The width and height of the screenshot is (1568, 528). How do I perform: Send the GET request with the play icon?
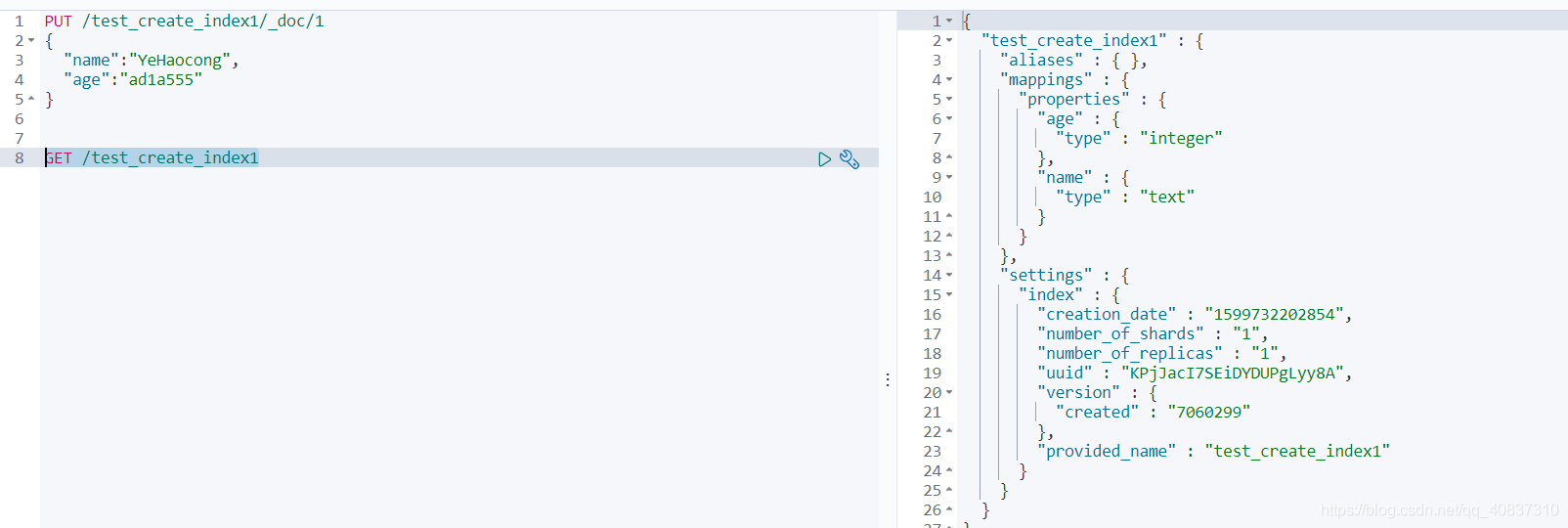click(824, 158)
